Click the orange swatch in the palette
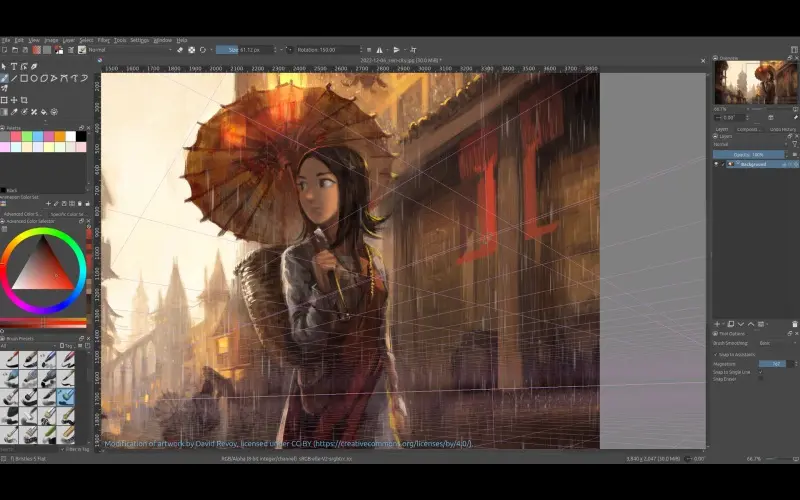800x500 pixels. pos(60,136)
